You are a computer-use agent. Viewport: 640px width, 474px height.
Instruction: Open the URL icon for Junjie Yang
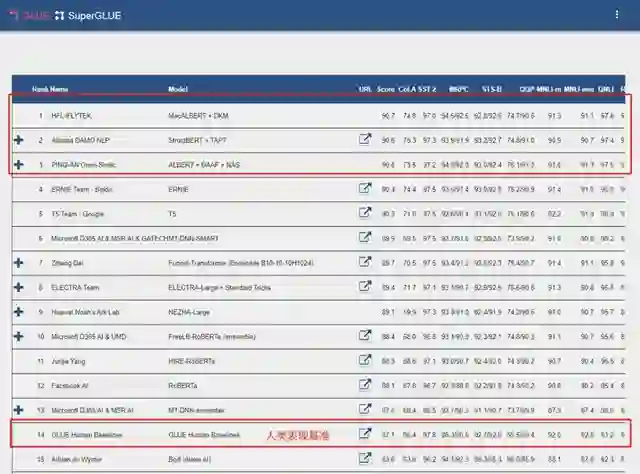(365, 360)
